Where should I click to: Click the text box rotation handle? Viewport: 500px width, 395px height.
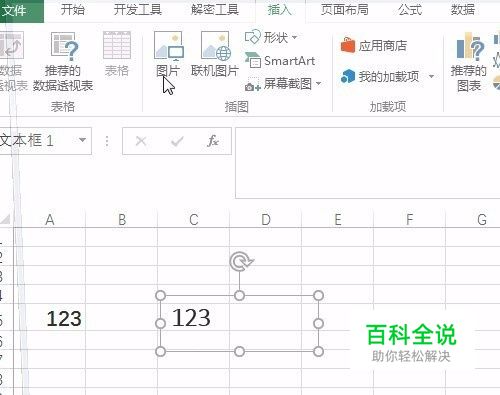(241, 261)
